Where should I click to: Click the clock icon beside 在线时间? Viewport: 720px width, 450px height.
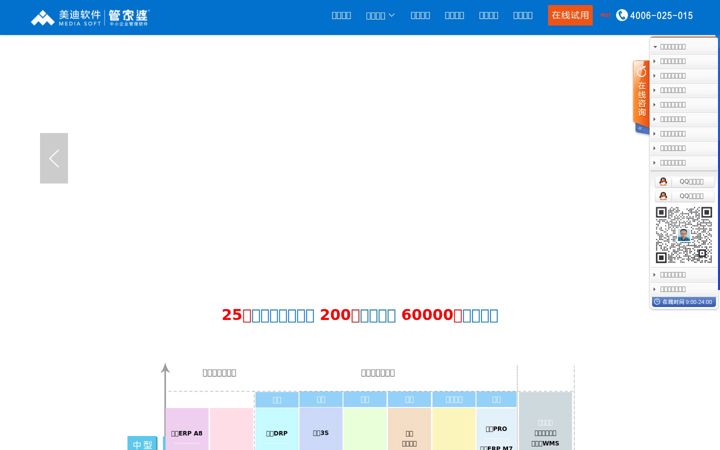tap(657, 302)
